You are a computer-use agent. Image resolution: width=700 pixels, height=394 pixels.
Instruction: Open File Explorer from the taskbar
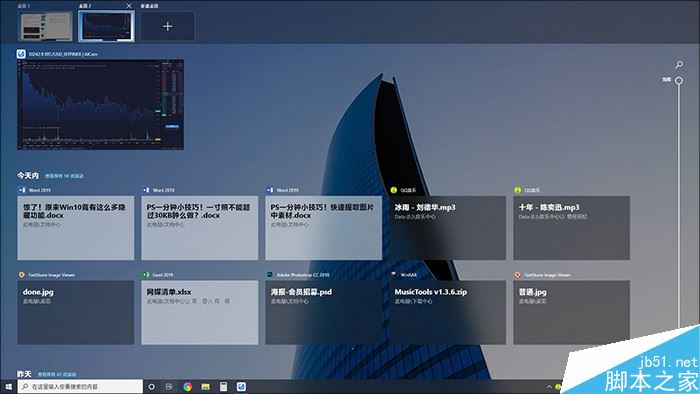205,387
